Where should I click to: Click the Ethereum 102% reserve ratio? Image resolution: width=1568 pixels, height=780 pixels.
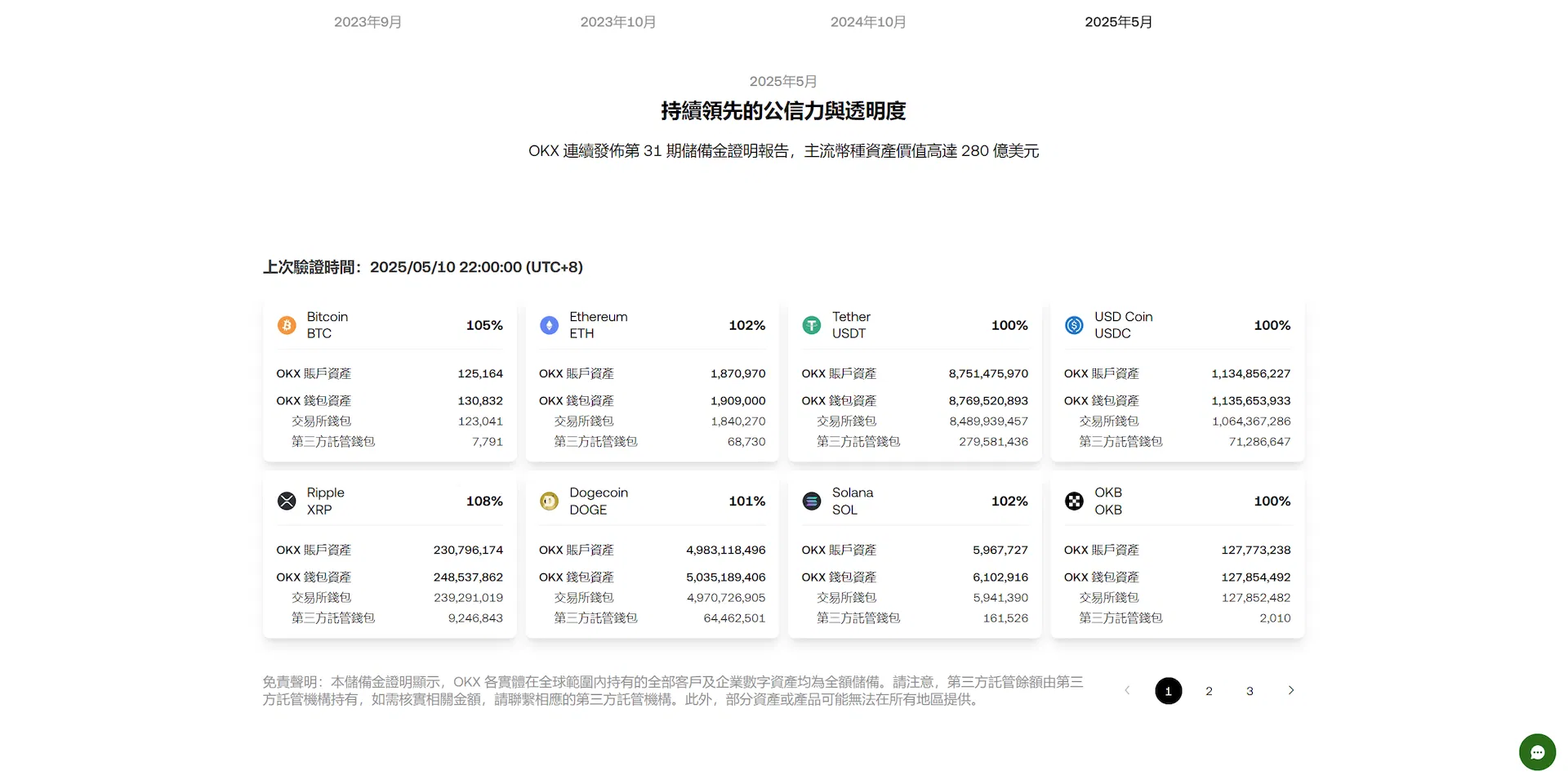tap(747, 325)
